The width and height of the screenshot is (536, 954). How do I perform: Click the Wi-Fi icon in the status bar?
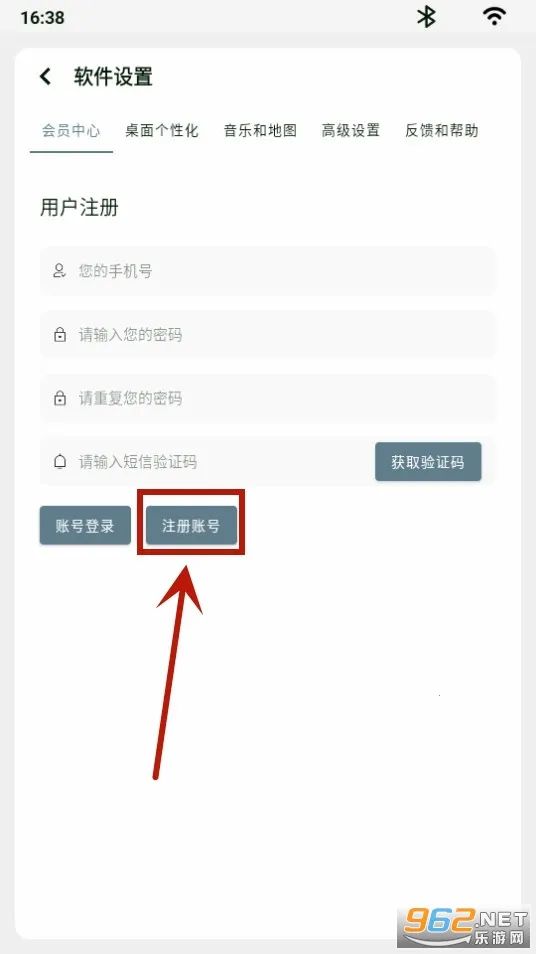494,16
